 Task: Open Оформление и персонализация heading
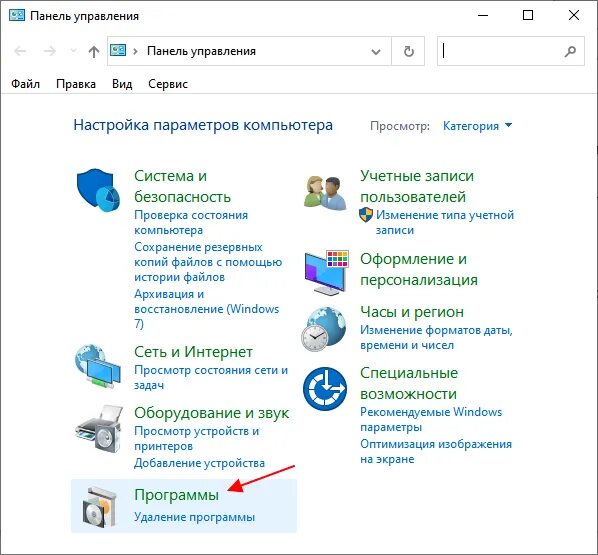(x=419, y=269)
